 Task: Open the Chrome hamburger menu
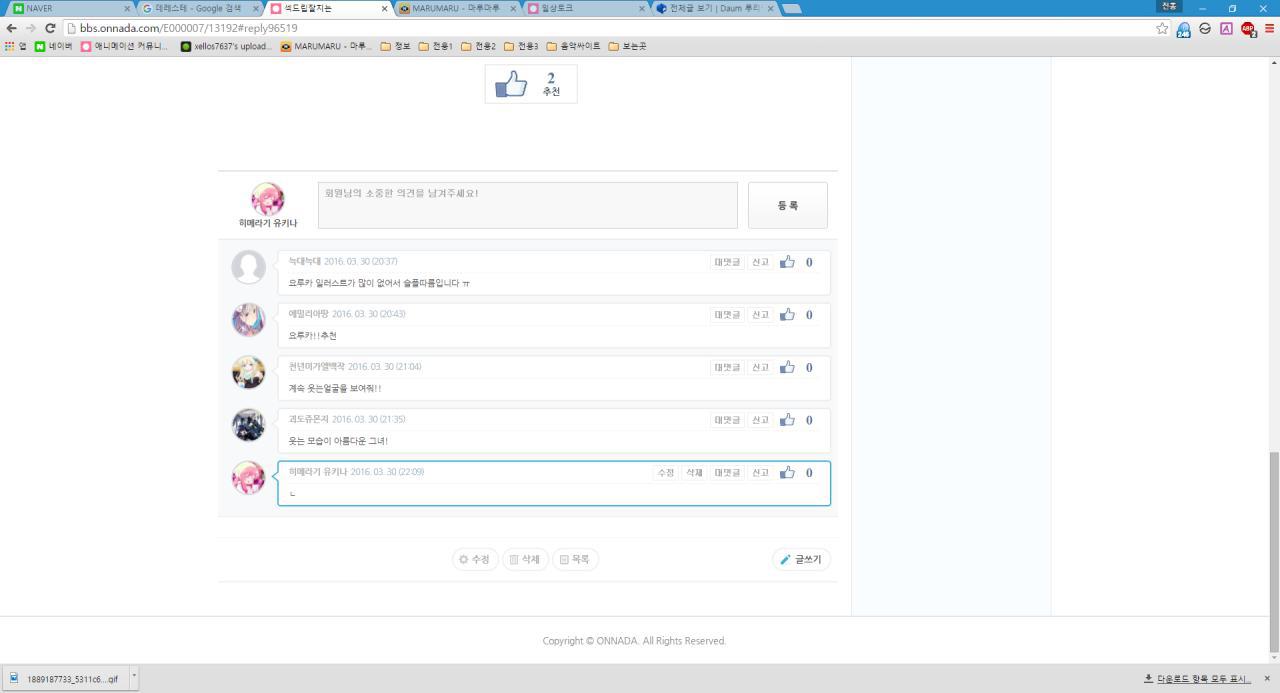(x=1269, y=28)
